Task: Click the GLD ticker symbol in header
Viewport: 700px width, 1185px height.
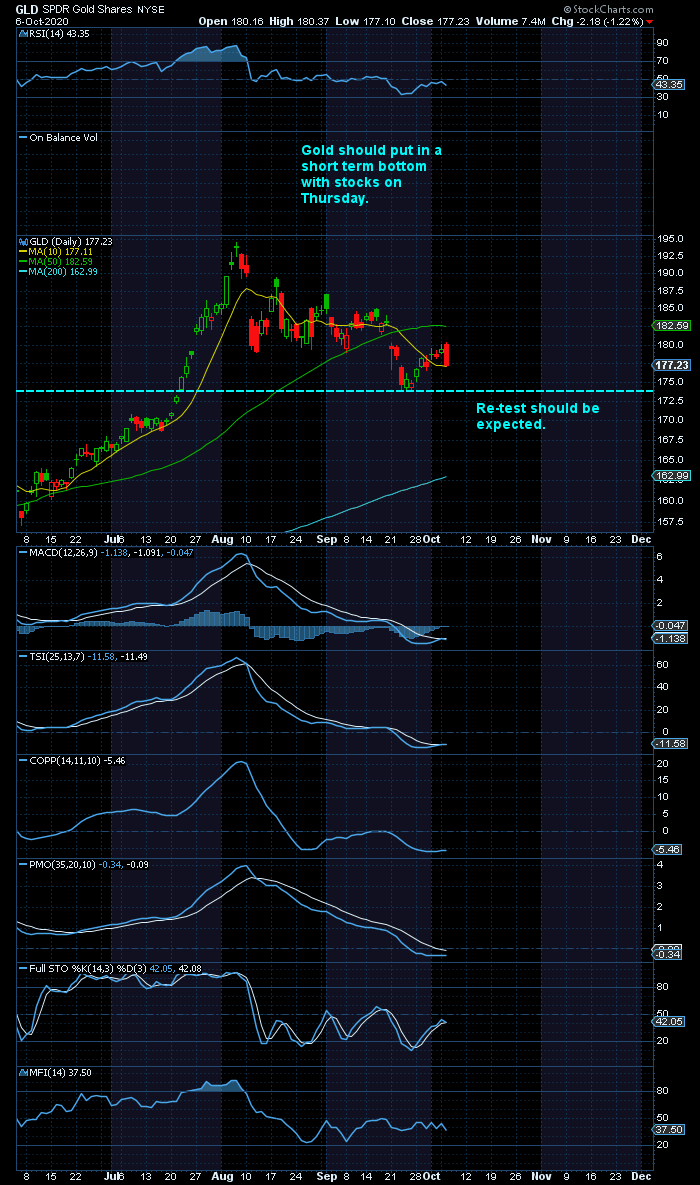Action: click(x=28, y=10)
